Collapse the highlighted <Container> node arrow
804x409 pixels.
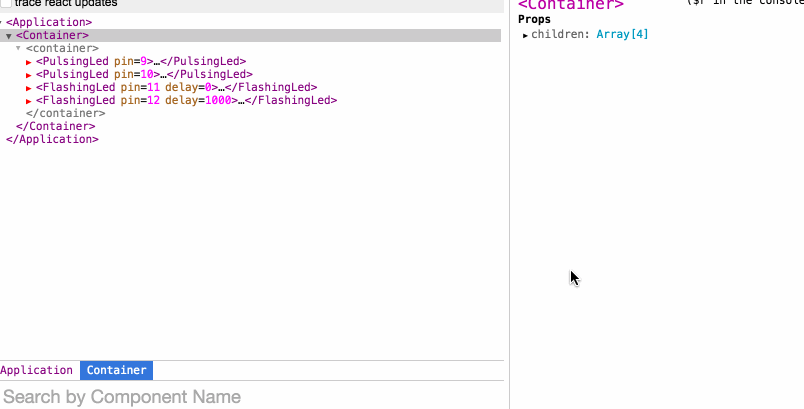point(9,36)
